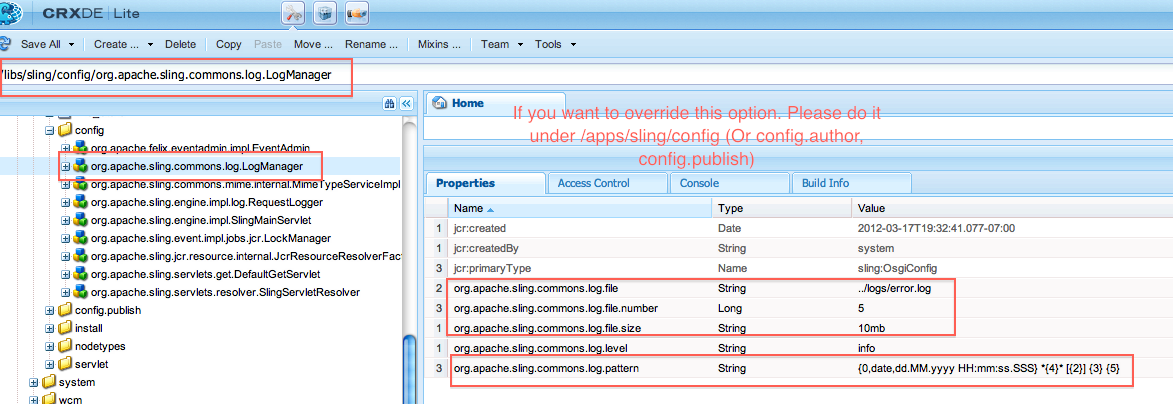This screenshot has width=1173, height=404.
Task: Expand the system folder
Action: 33,382
